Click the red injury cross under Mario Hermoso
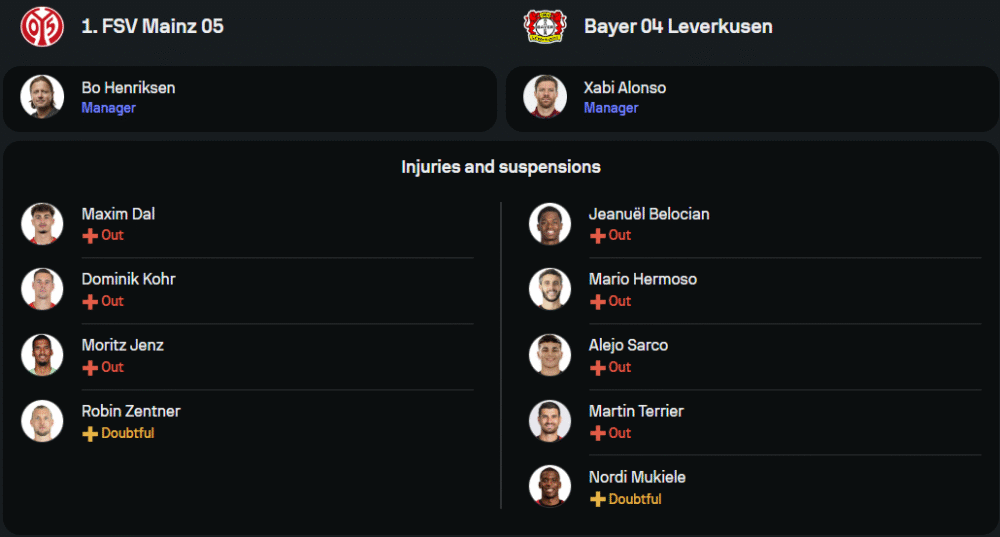The image size is (1000, 537). click(598, 302)
